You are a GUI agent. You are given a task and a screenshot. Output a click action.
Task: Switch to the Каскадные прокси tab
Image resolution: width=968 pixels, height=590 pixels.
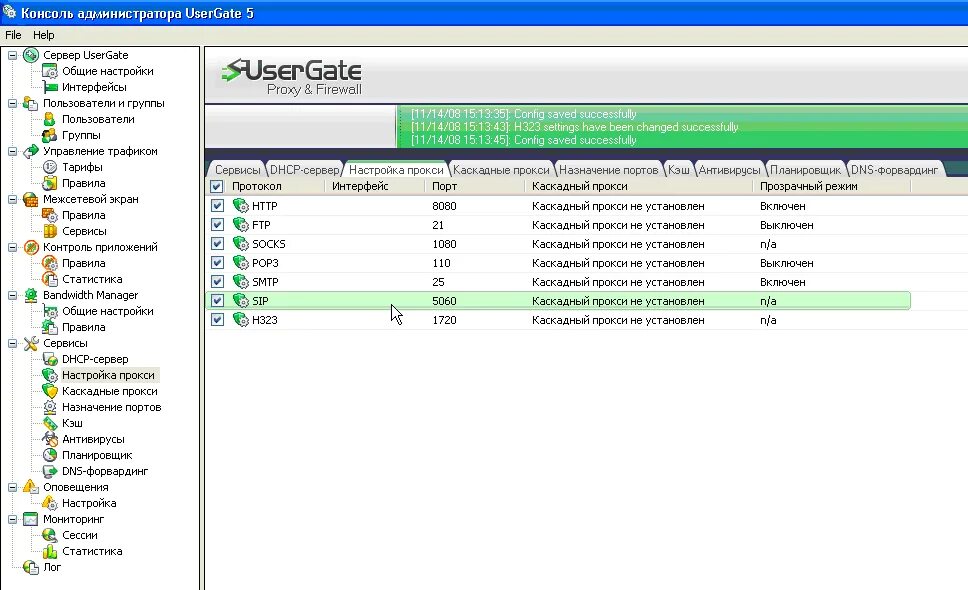click(x=501, y=170)
